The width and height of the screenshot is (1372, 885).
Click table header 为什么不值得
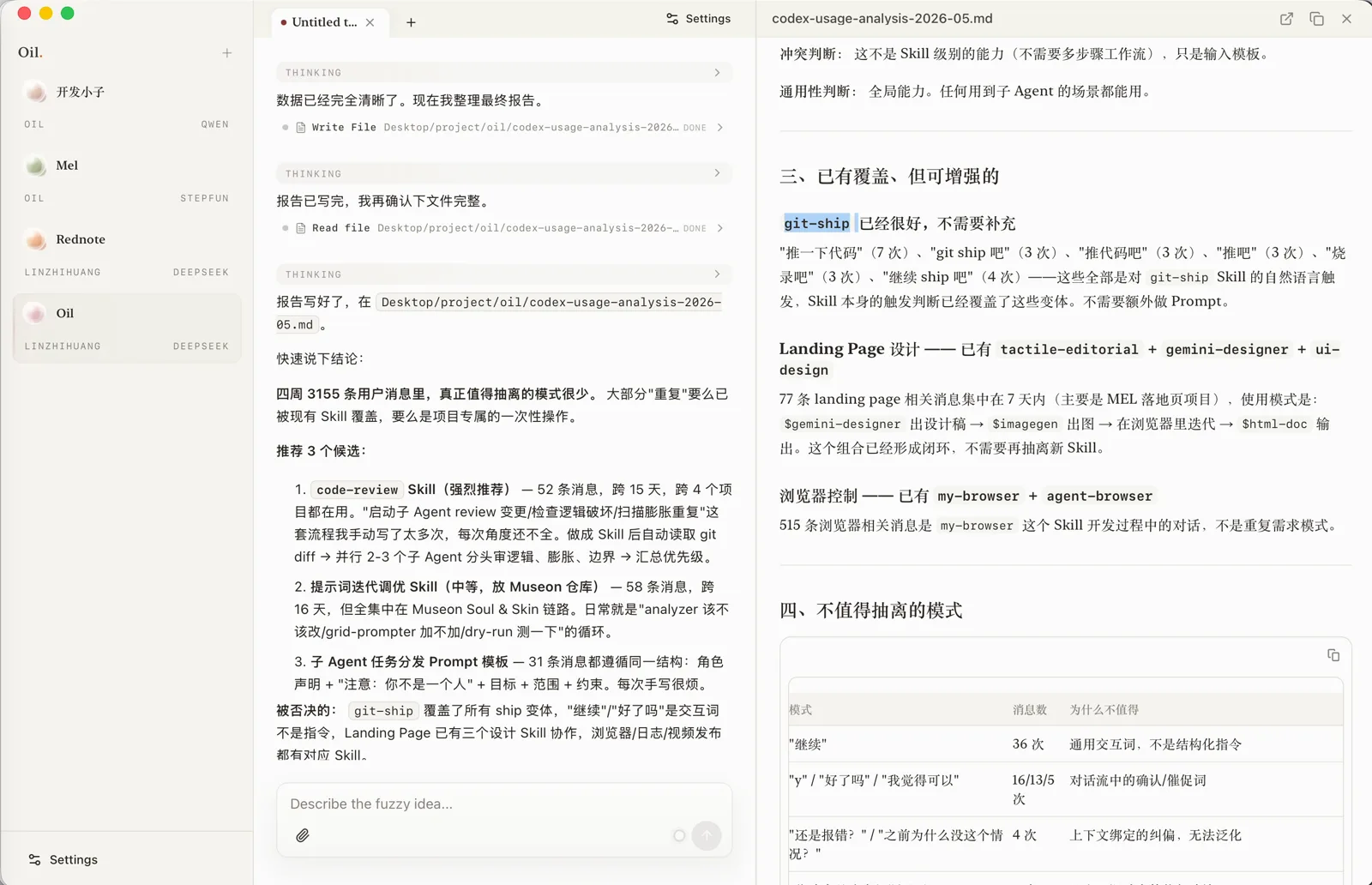coord(1104,709)
